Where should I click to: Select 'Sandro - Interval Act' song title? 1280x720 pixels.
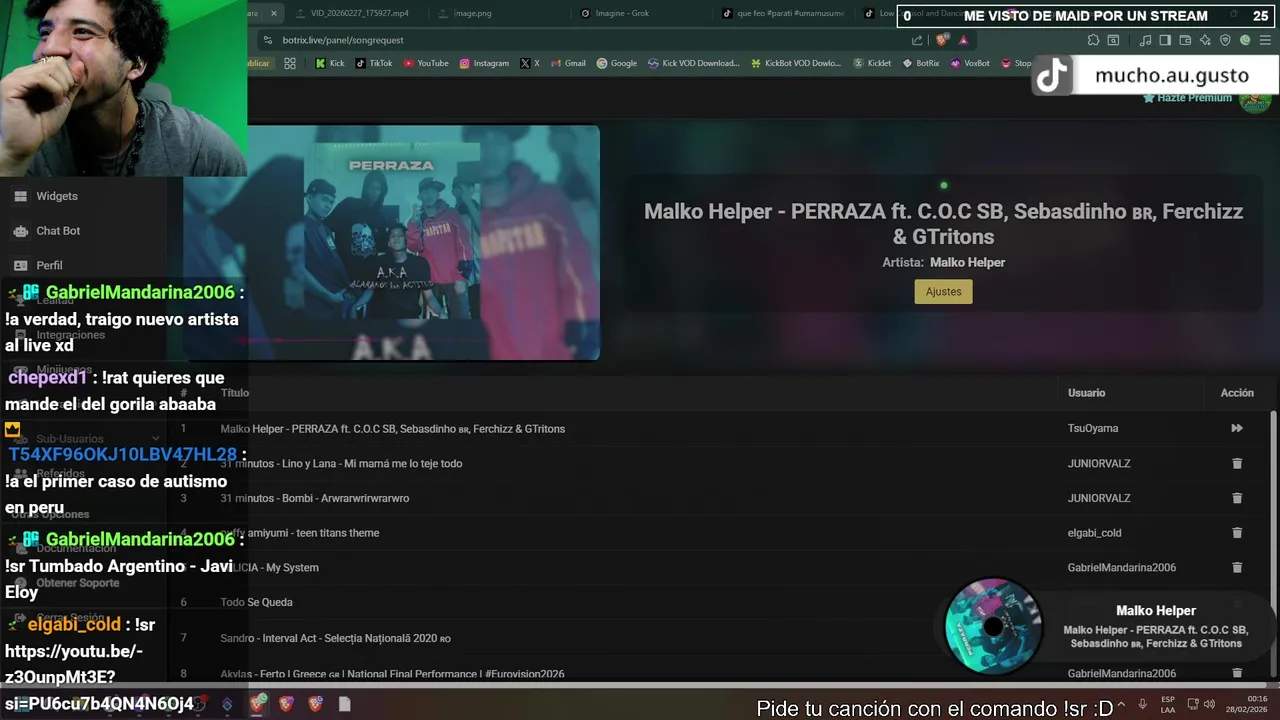335,638
